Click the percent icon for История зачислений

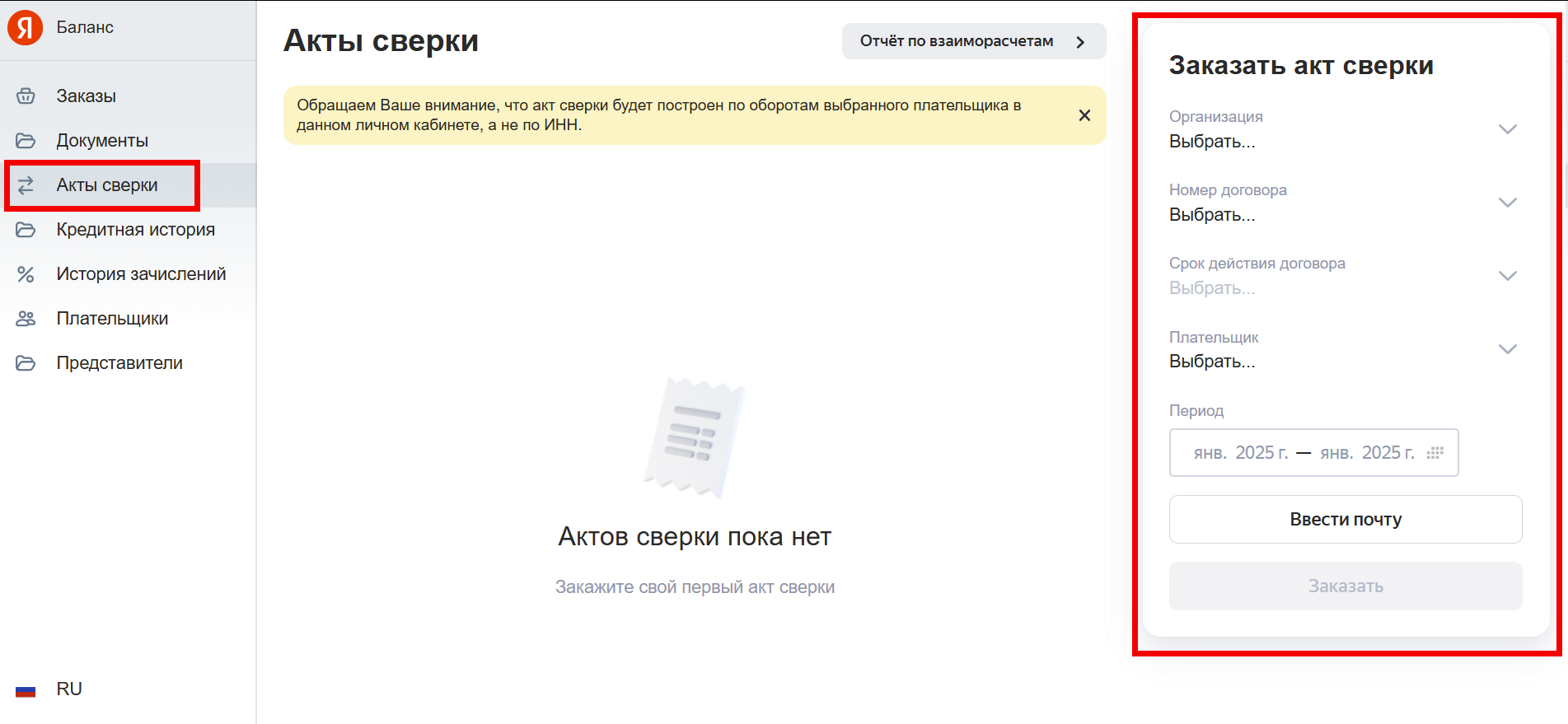tap(26, 274)
